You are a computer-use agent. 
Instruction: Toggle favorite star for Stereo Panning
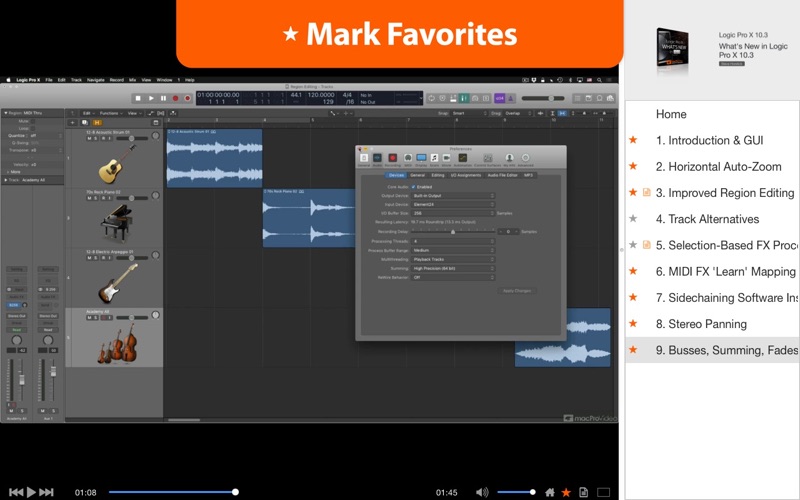point(633,323)
